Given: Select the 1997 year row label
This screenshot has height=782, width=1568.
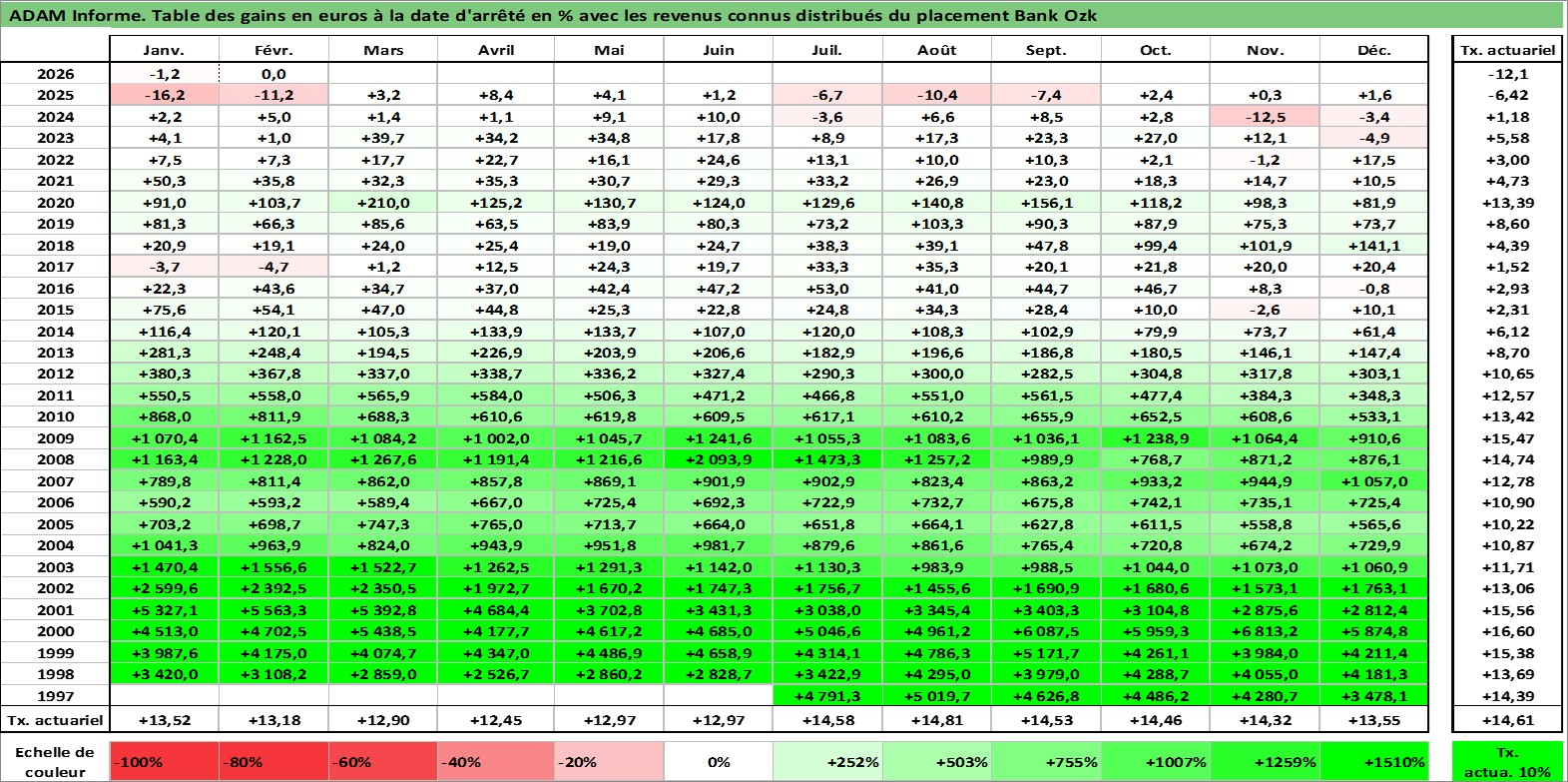Looking at the screenshot, I should coord(55,696).
